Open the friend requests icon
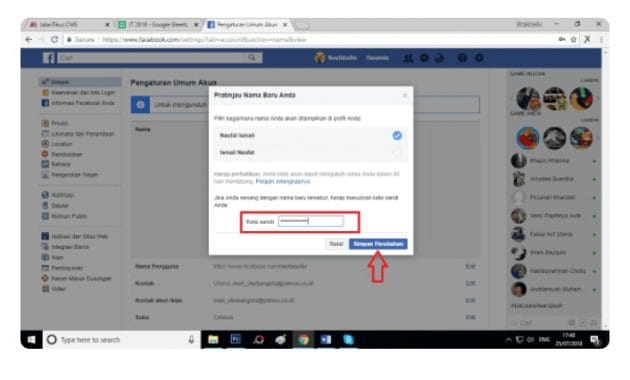630x380 pixels. [408, 58]
